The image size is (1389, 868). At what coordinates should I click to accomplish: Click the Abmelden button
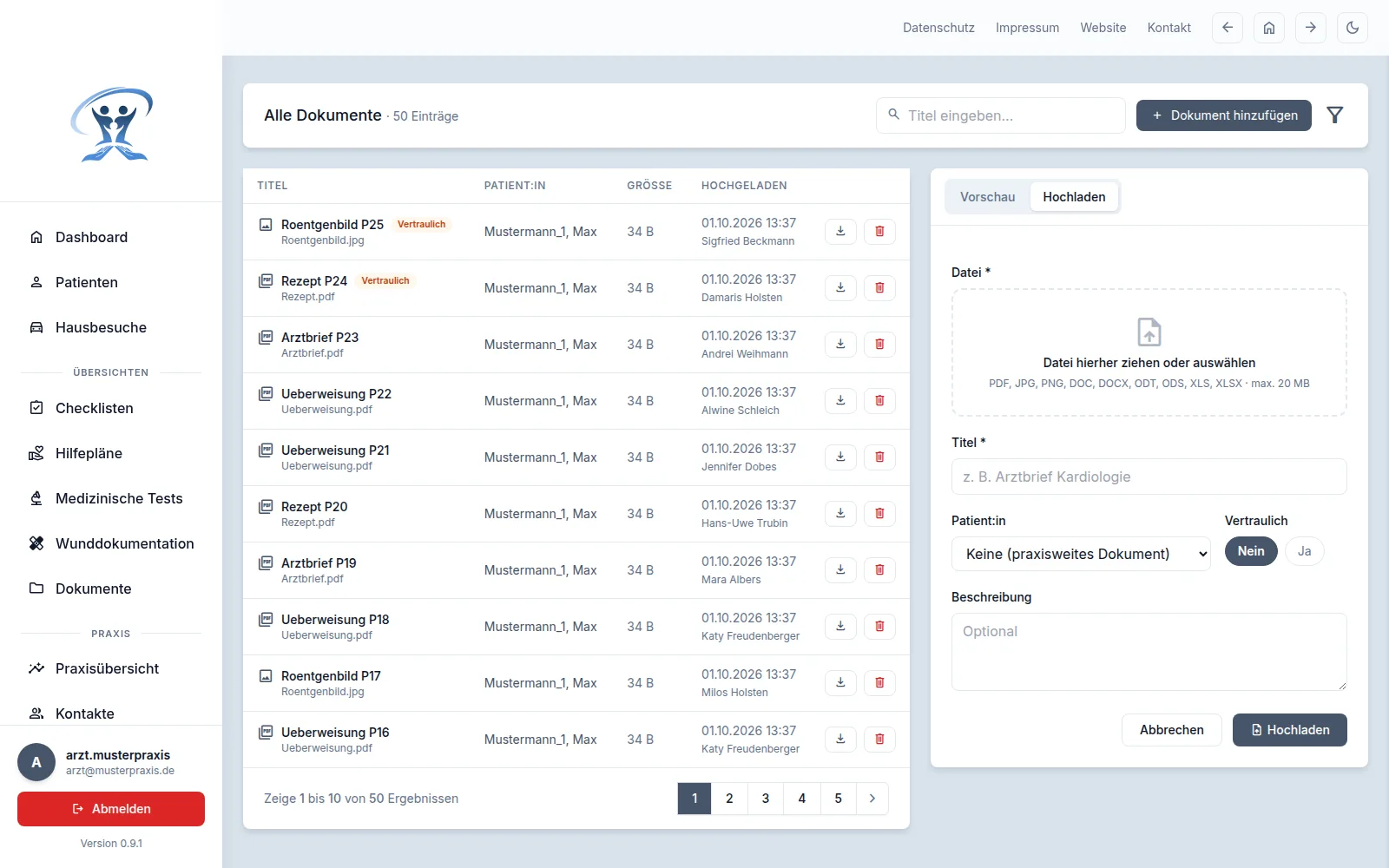pyautogui.click(x=111, y=809)
